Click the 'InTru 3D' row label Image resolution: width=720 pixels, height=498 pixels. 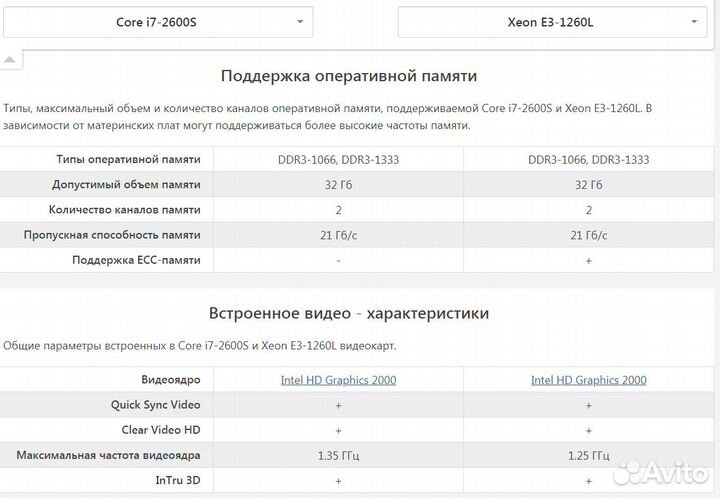pyautogui.click(x=178, y=481)
